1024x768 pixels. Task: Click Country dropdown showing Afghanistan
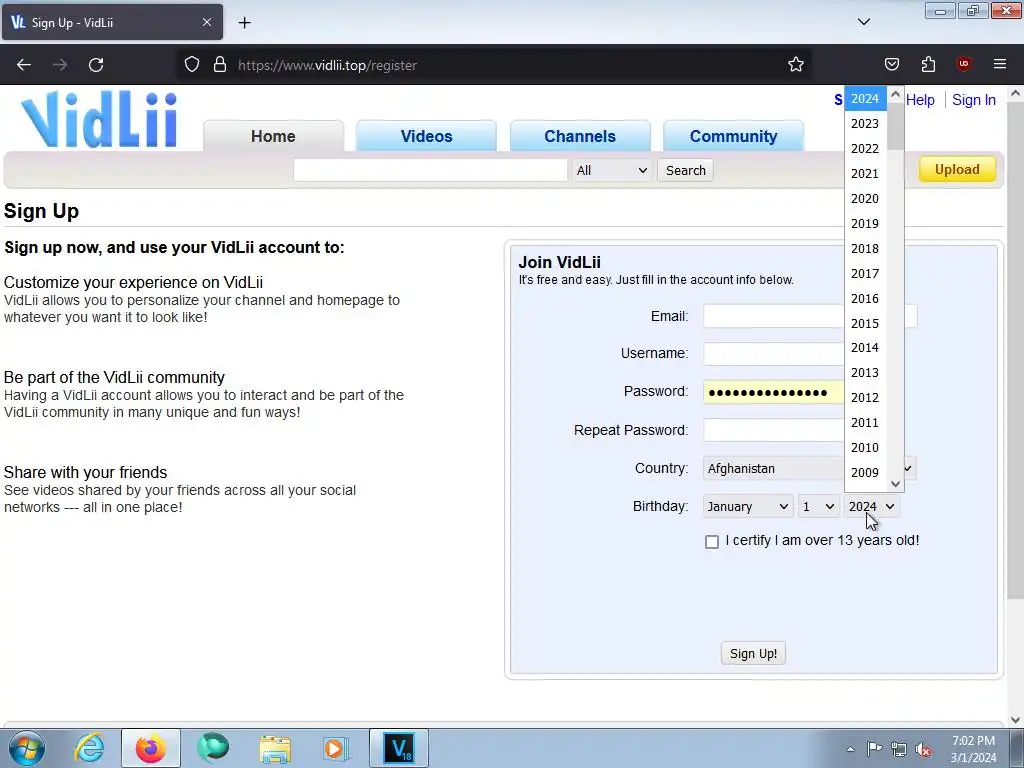click(x=810, y=468)
